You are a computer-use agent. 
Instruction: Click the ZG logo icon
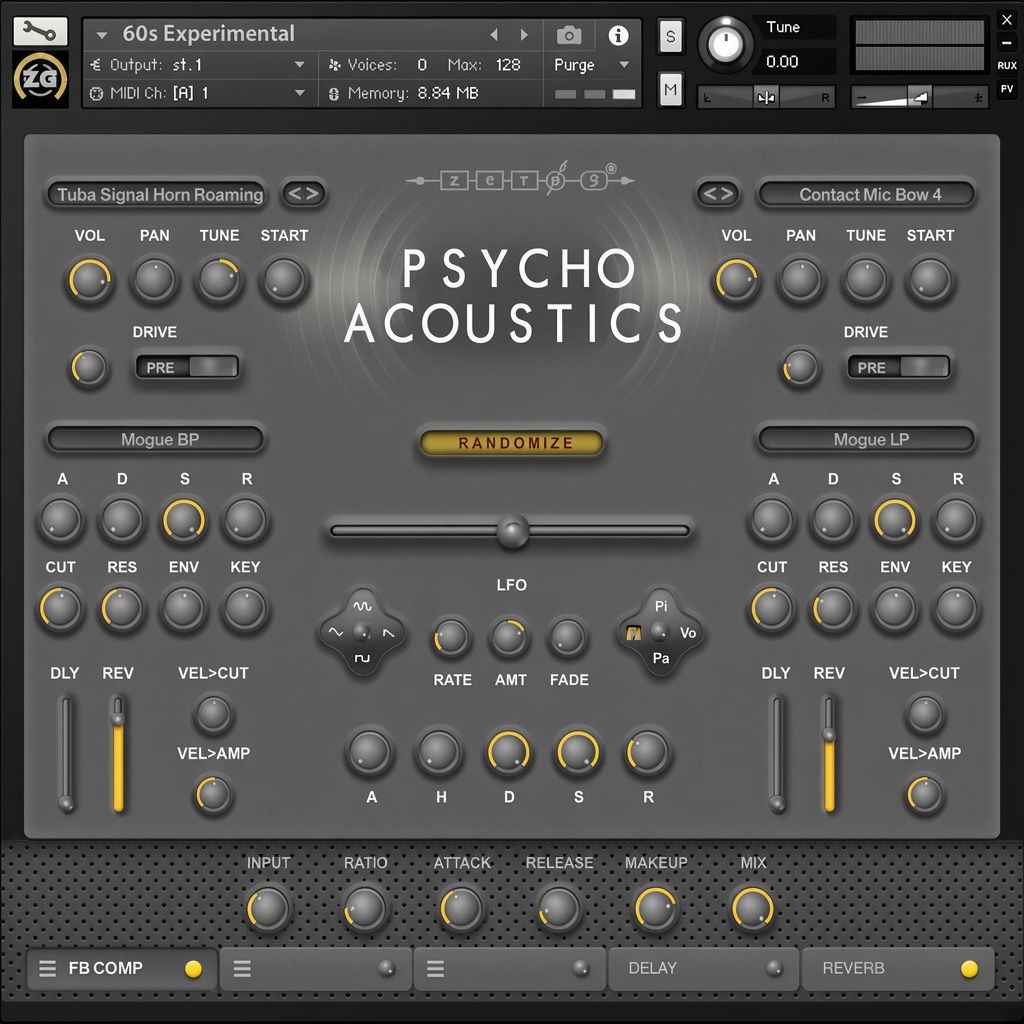tap(40, 79)
